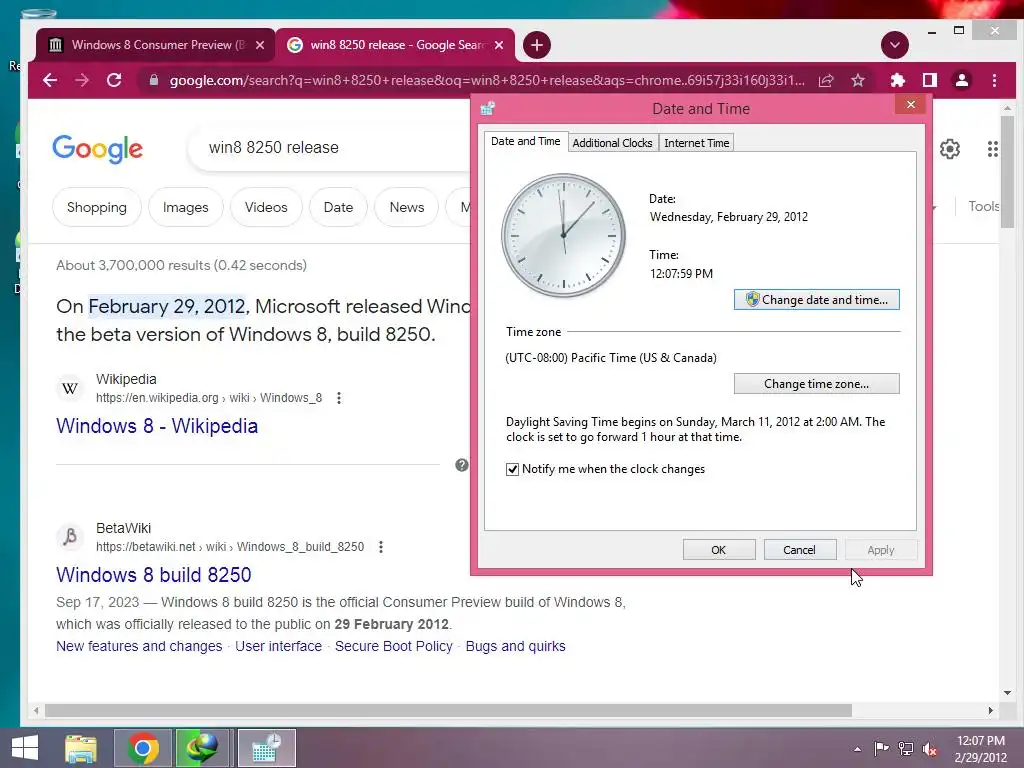Uncheck Notify me when the clock changes
The width and height of the screenshot is (1024, 768).
(513, 469)
